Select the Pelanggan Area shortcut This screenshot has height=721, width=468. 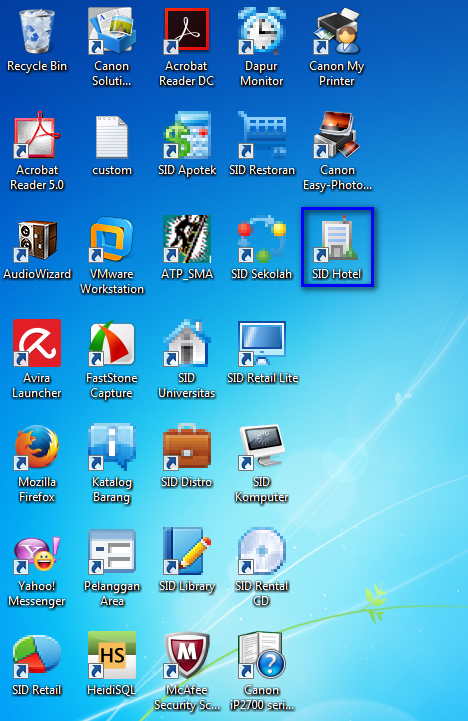point(112,552)
